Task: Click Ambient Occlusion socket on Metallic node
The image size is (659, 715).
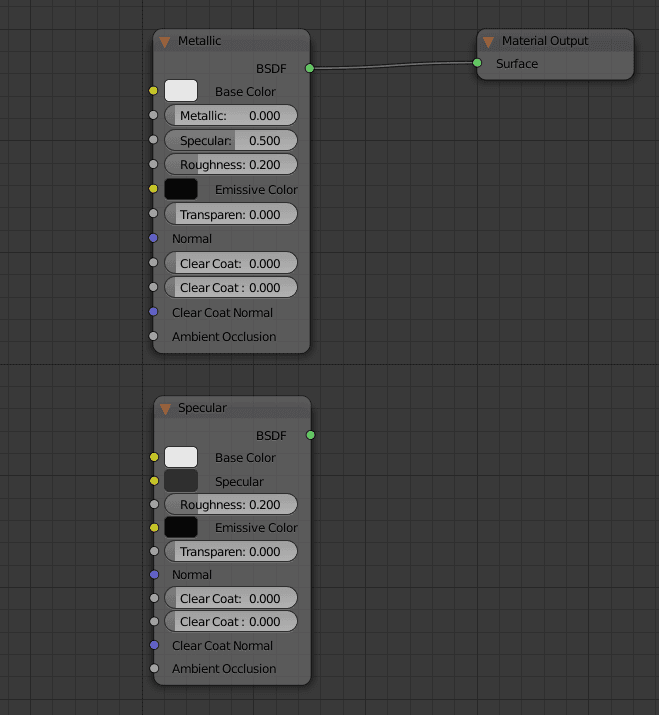Action: 153,336
